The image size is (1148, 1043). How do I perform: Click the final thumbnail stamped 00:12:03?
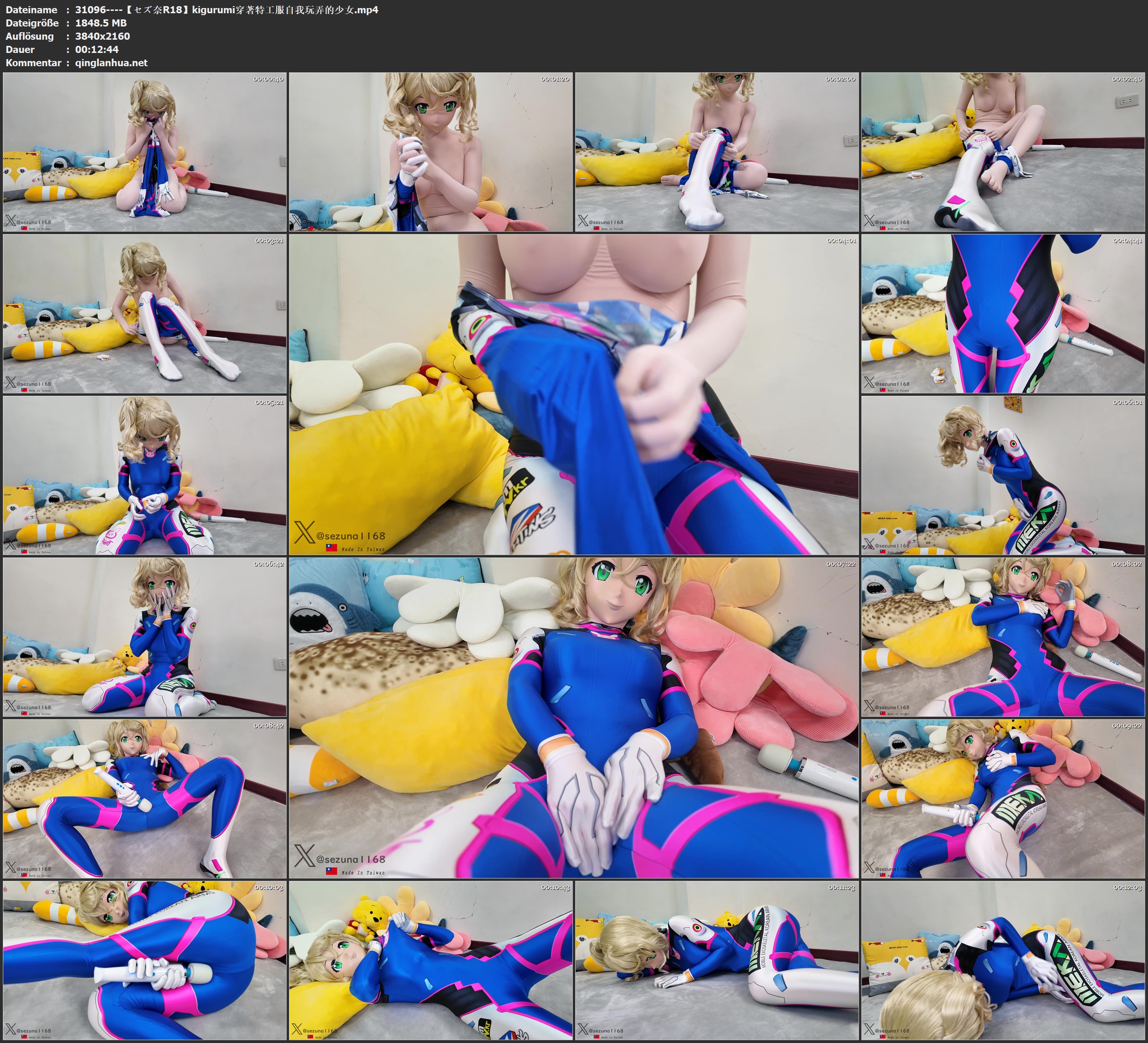(1002, 960)
